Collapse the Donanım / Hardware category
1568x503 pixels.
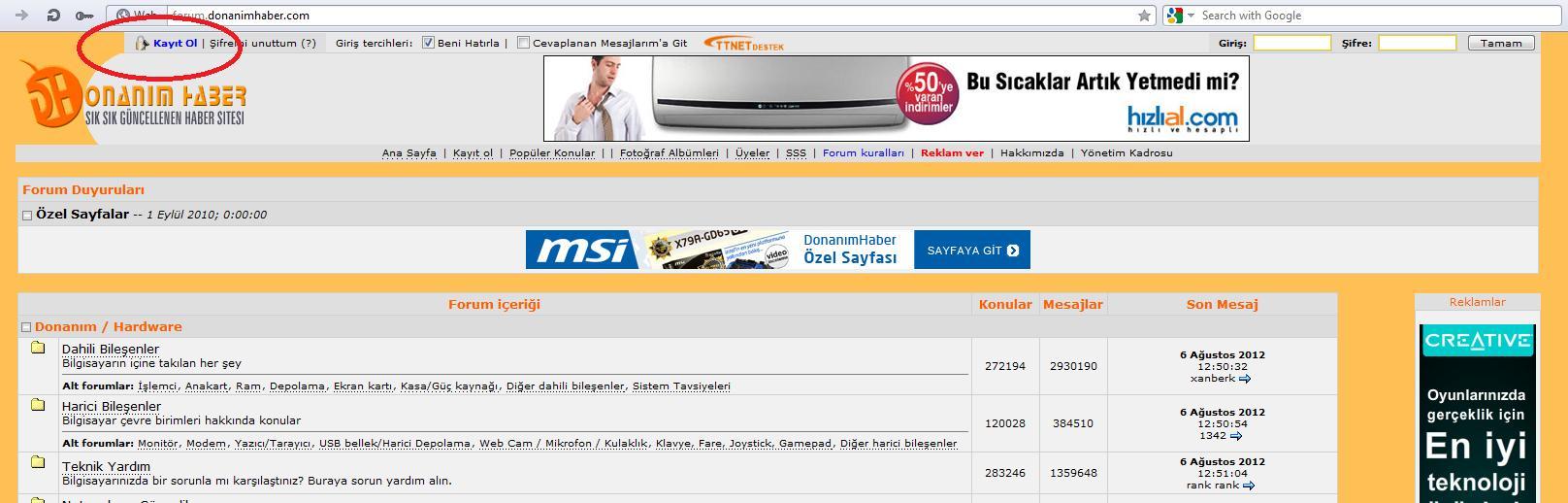click(26, 327)
